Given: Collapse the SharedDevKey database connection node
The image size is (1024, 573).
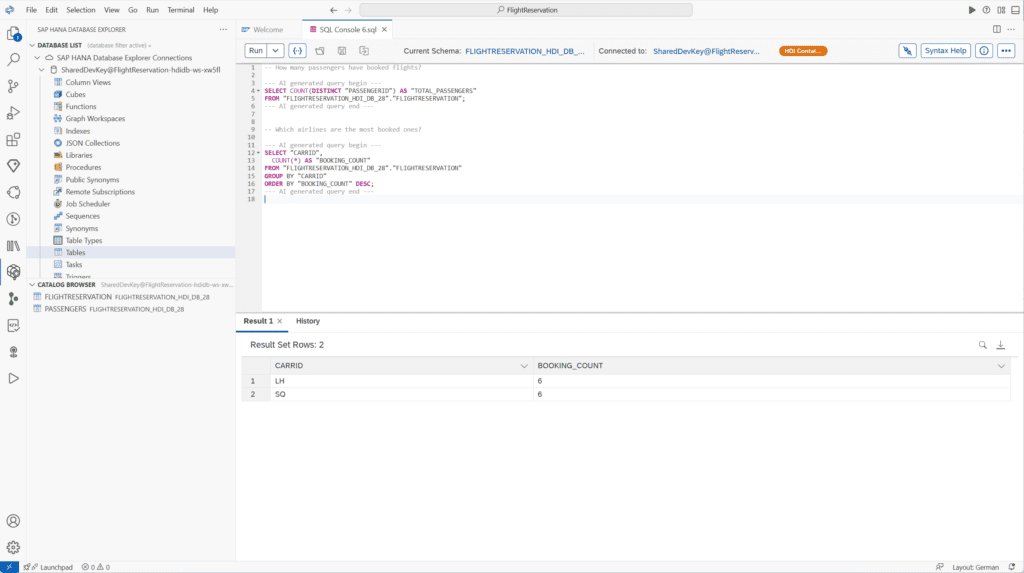Looking at the screenshot, I should (41, 70).
